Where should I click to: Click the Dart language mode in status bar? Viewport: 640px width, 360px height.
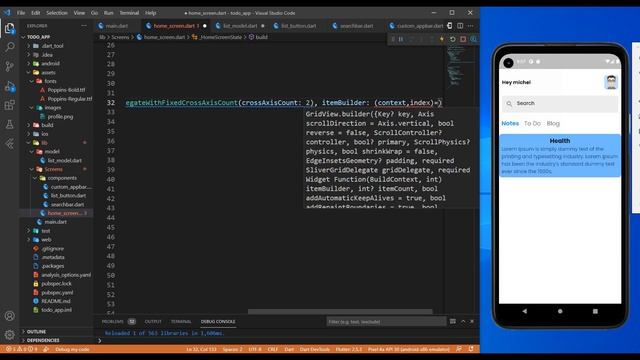(289, 349)
